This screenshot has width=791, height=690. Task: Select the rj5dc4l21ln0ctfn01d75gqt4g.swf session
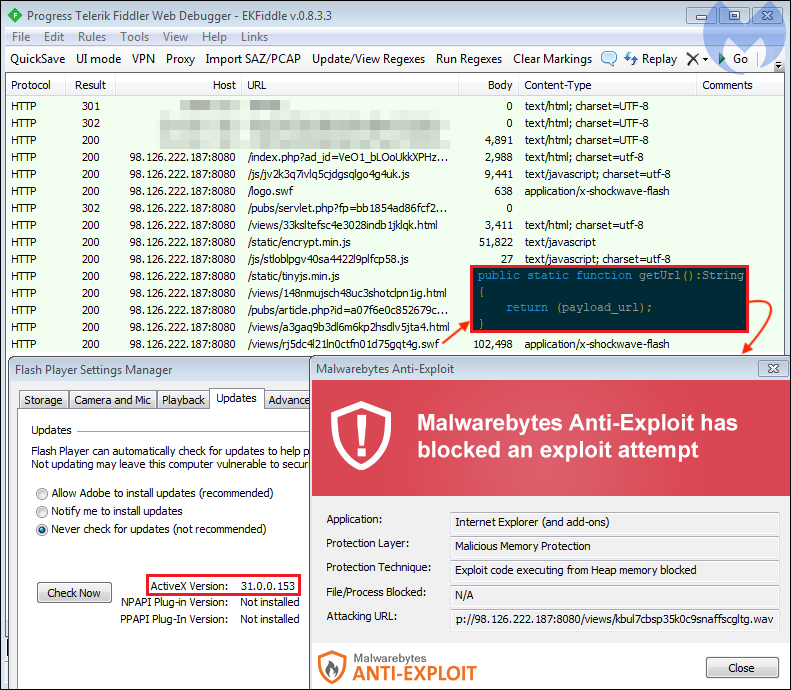coord(395,344)
